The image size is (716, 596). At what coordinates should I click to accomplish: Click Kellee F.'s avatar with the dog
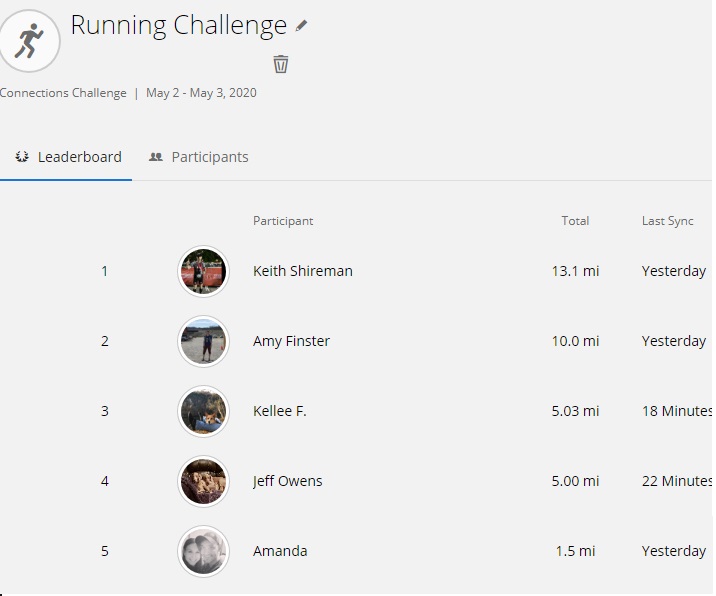tap(203, 411)
